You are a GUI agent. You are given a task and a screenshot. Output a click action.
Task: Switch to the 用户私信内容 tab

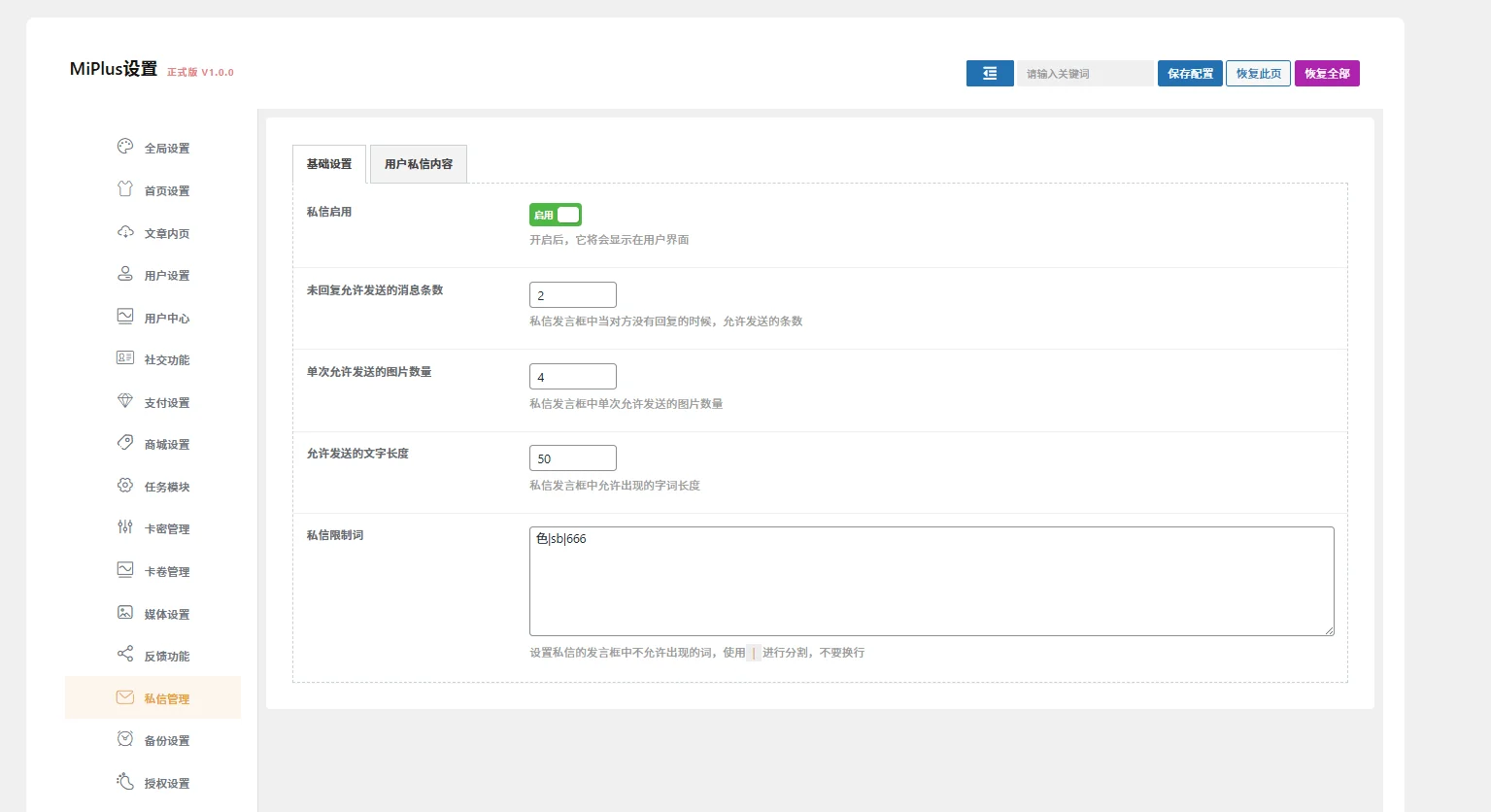pos(419,164)
